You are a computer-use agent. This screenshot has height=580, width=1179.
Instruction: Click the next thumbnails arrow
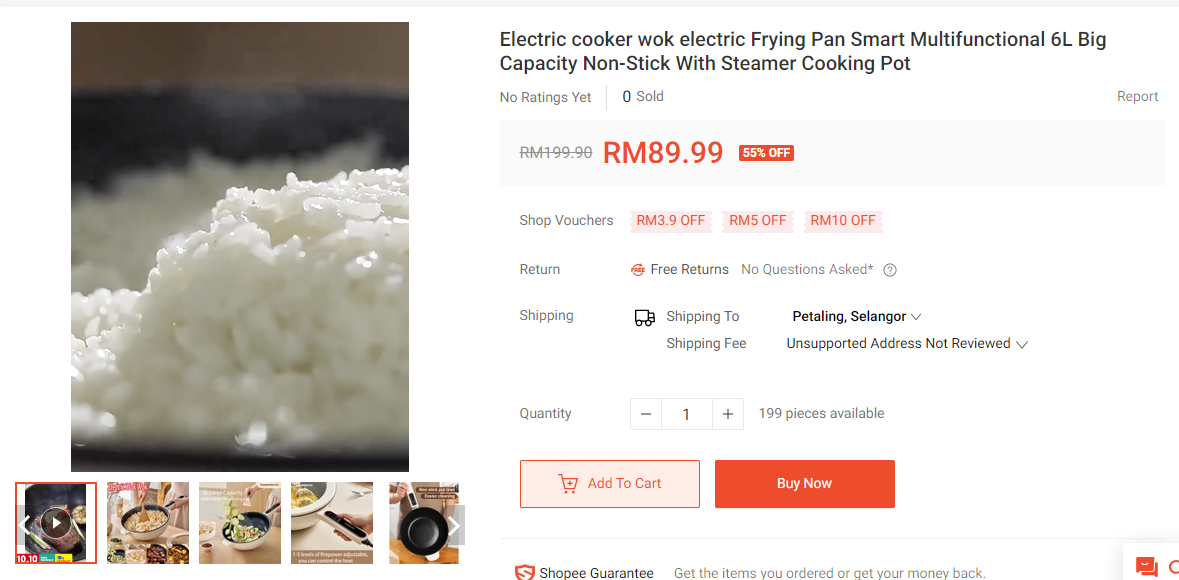(x=454, y=525)
